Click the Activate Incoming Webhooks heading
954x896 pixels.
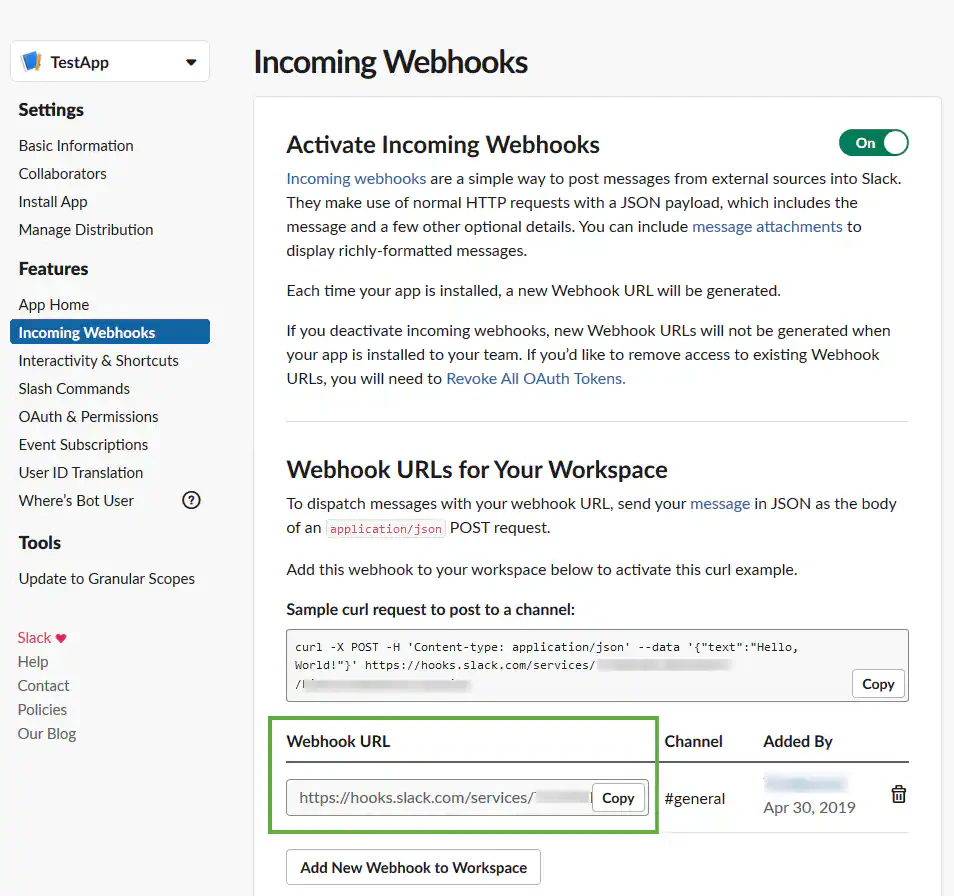point(443,145)
